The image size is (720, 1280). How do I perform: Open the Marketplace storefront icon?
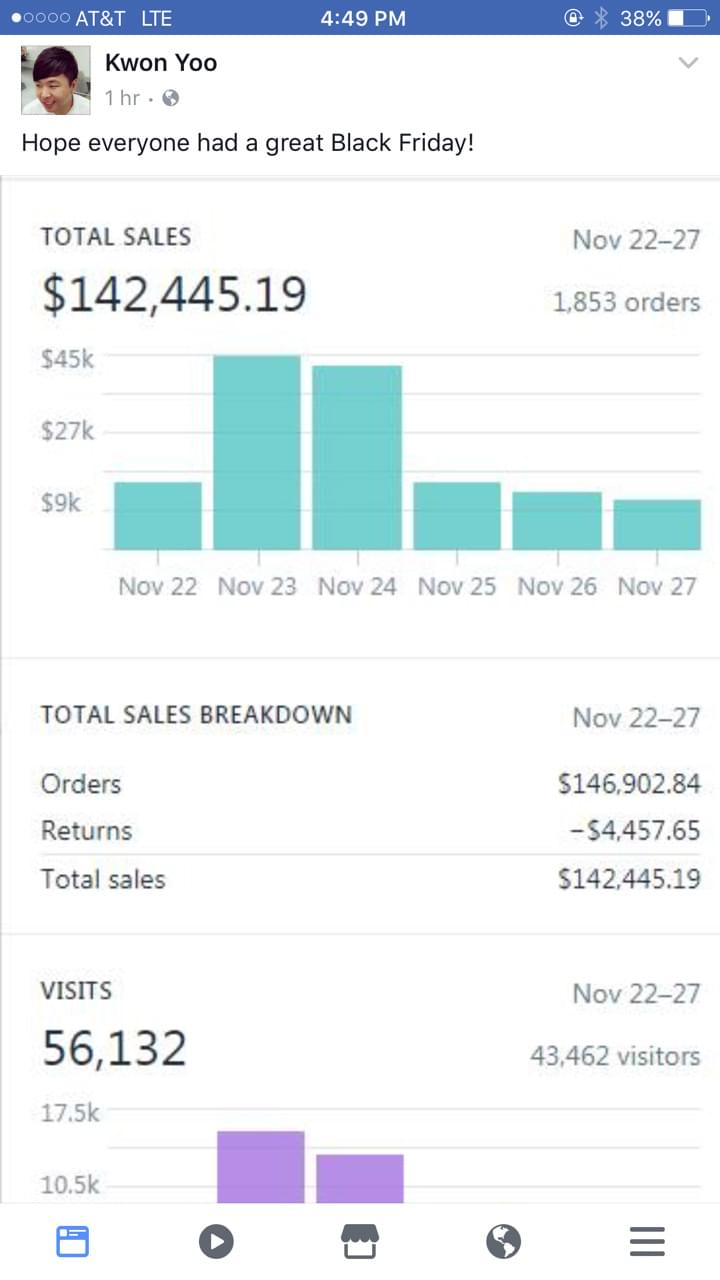point(360,1240)
